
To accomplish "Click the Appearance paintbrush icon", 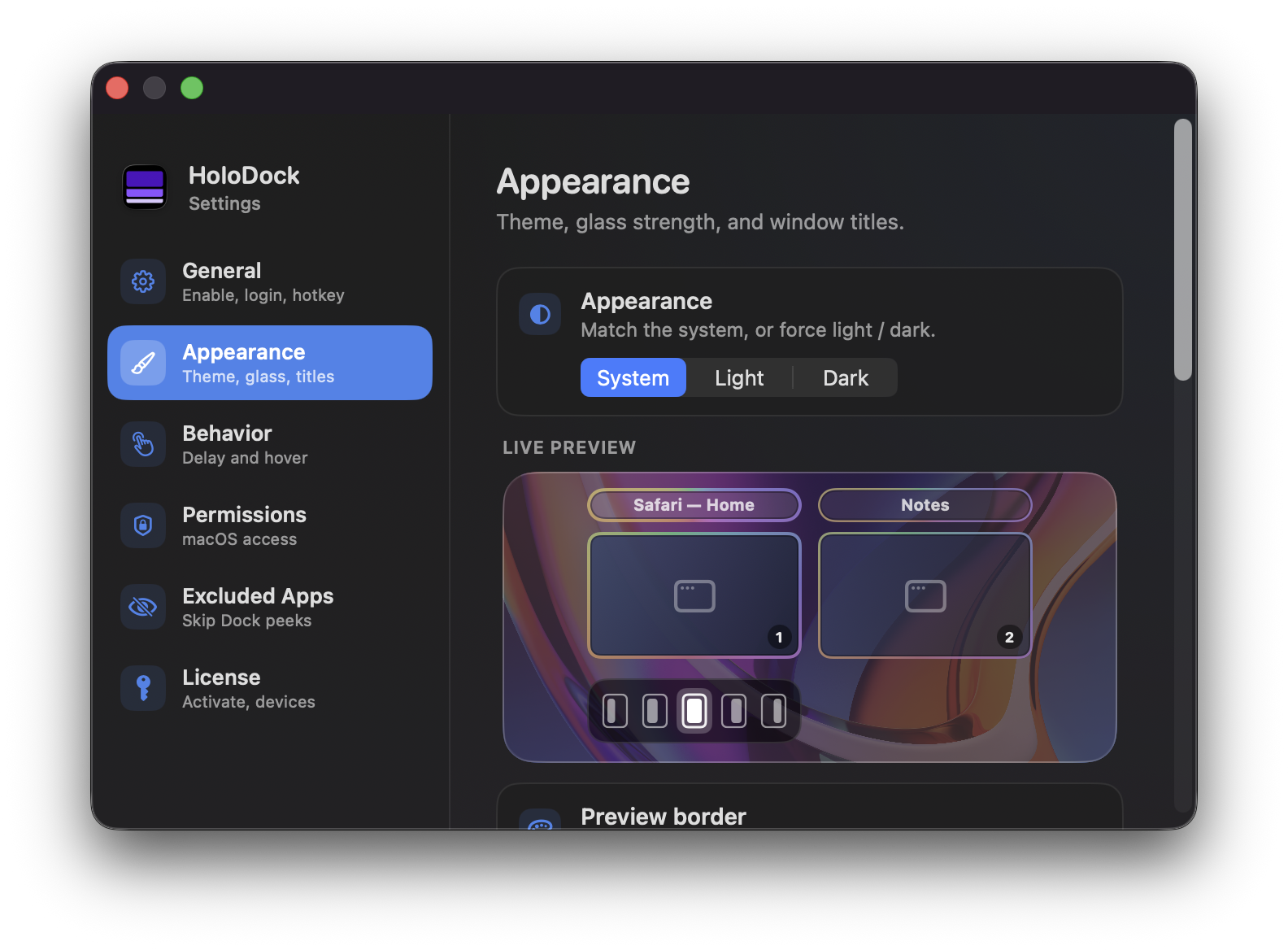I will 143,363.
